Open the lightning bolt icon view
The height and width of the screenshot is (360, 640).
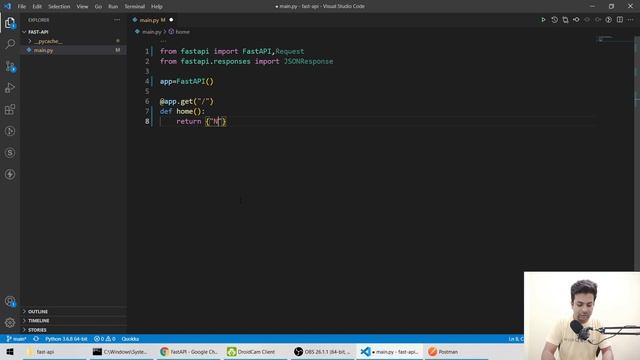[10, 174]
